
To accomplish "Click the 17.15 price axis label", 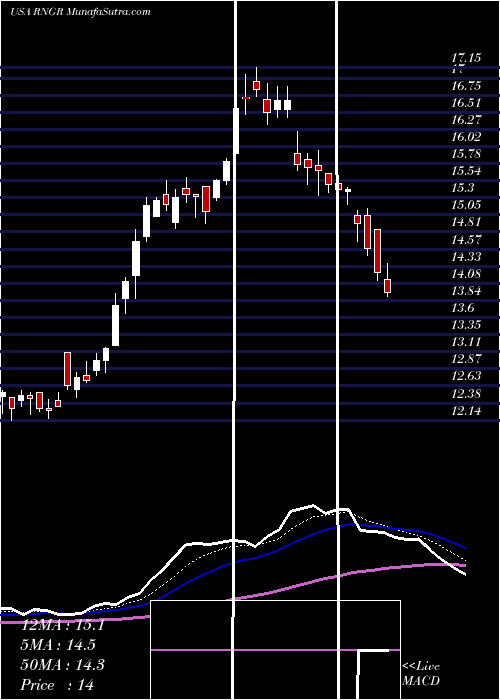I will click(x=466, y=58).
